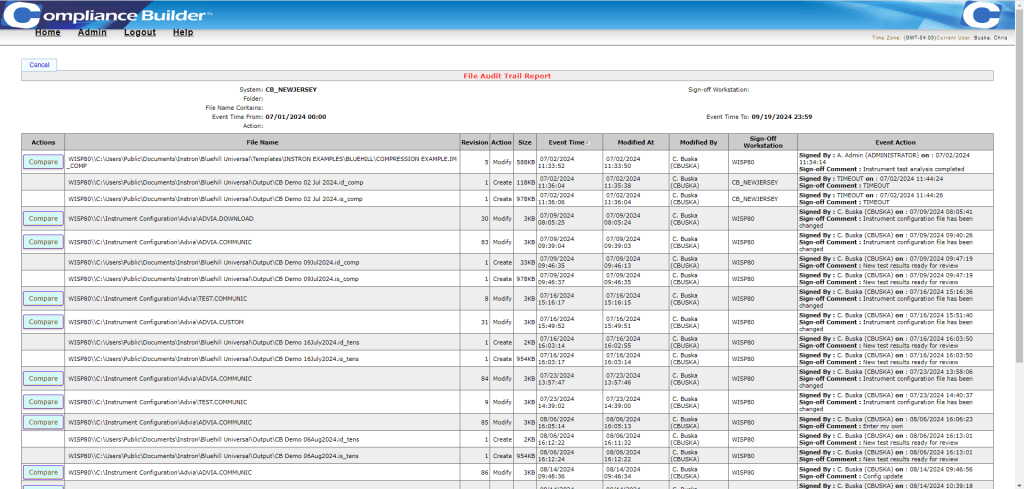The height and width of the screenshot is (489, 1024).
Task: Compare ADVIA.COMMUNIC revision 86
Action: pyautogui.click(x=43, y=472)
